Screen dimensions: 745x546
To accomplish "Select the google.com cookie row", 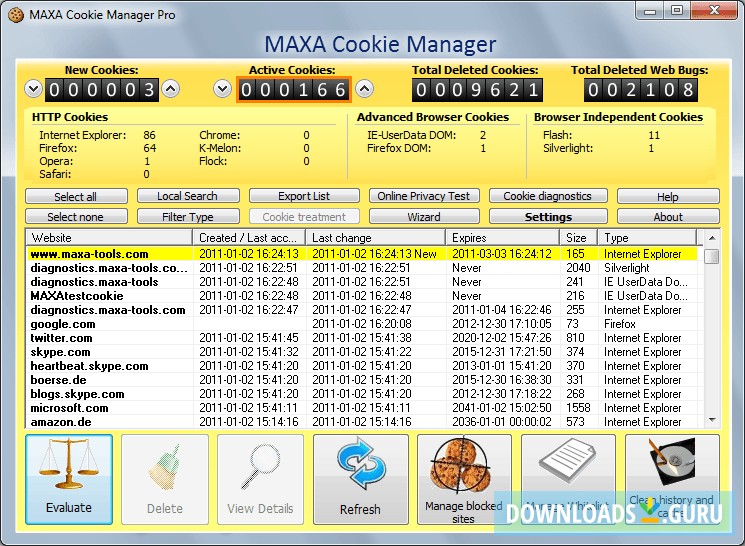I will coord(362,324).
